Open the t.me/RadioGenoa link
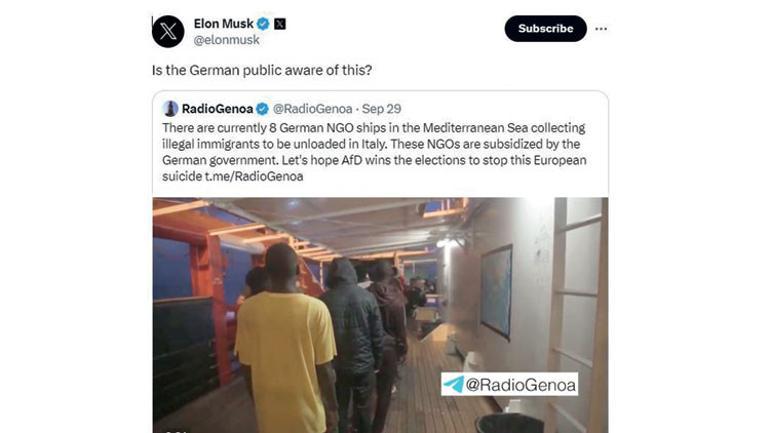Viewport: 770px width, 433px height. point(254,176)
